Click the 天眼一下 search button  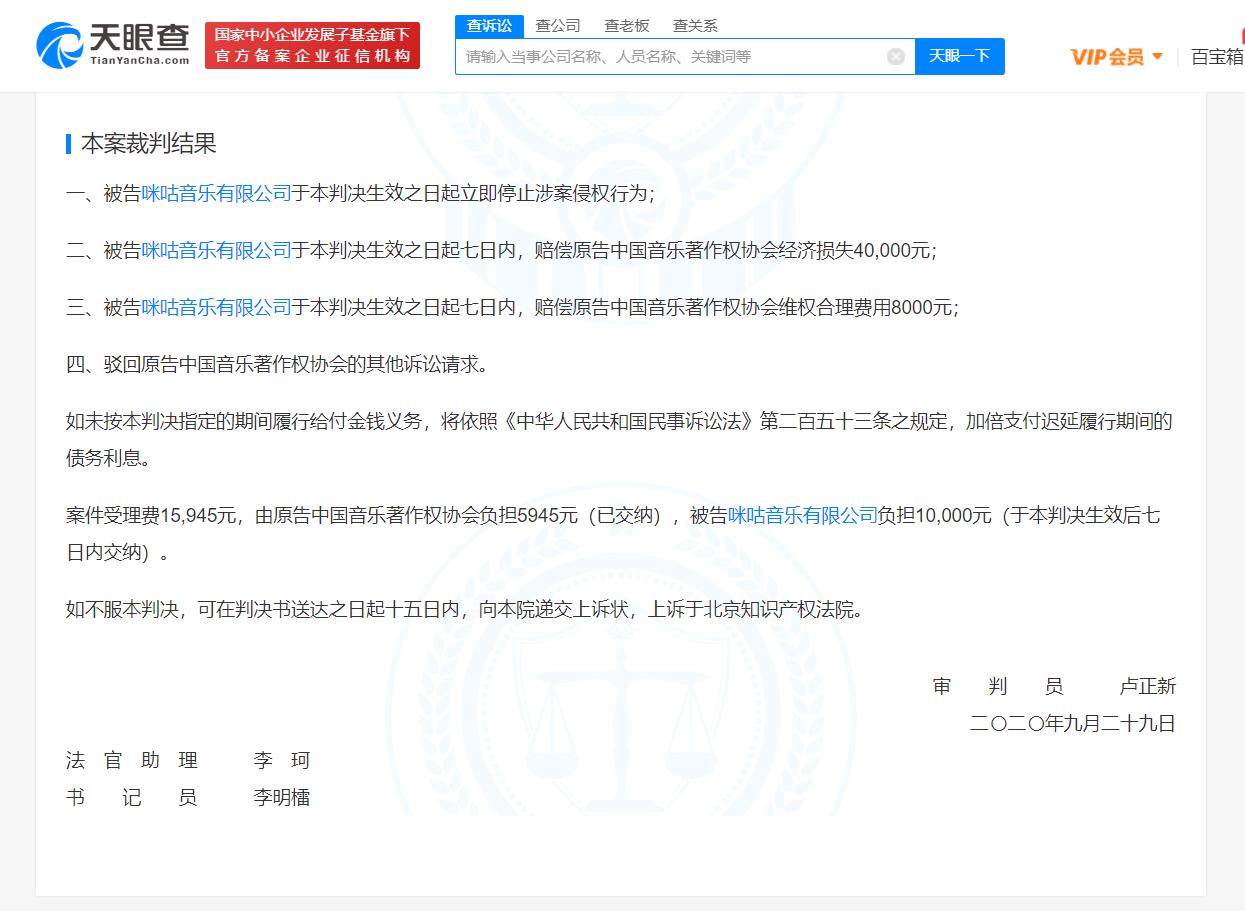959,56
